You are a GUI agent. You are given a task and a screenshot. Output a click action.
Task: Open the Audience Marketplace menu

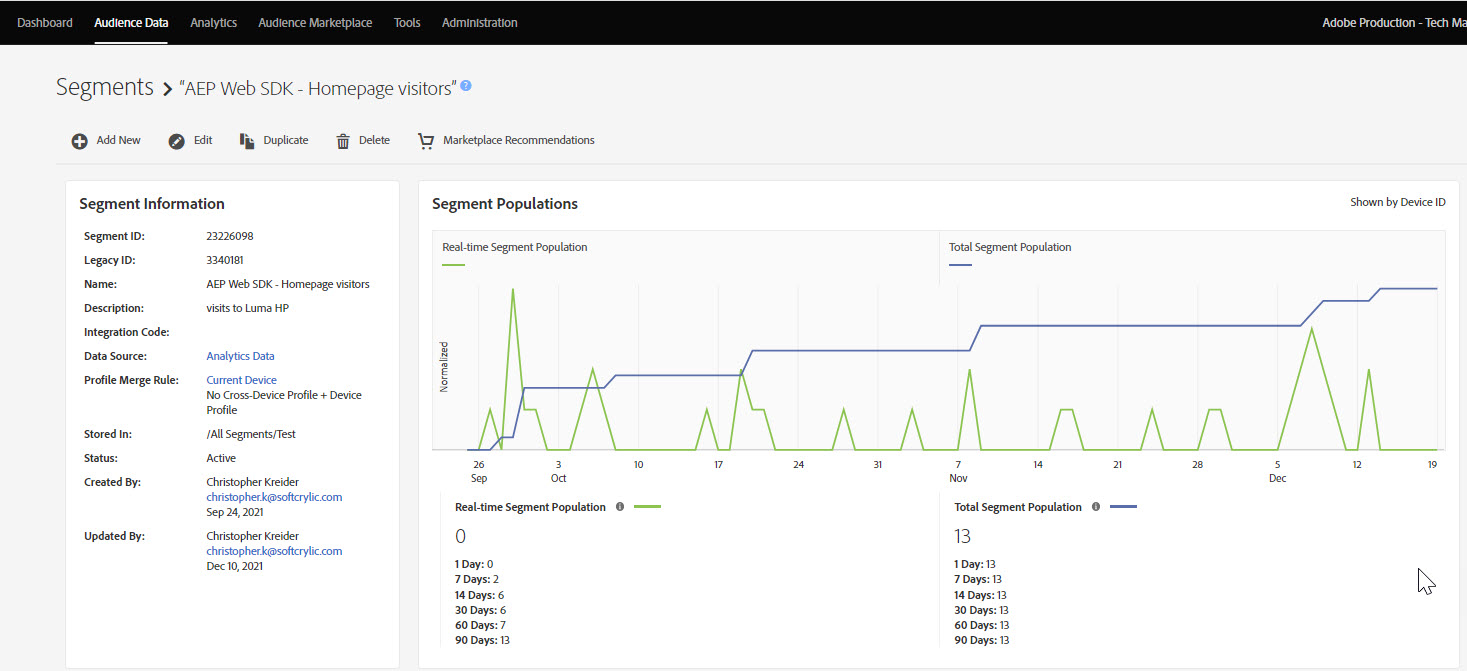[315, 22]
